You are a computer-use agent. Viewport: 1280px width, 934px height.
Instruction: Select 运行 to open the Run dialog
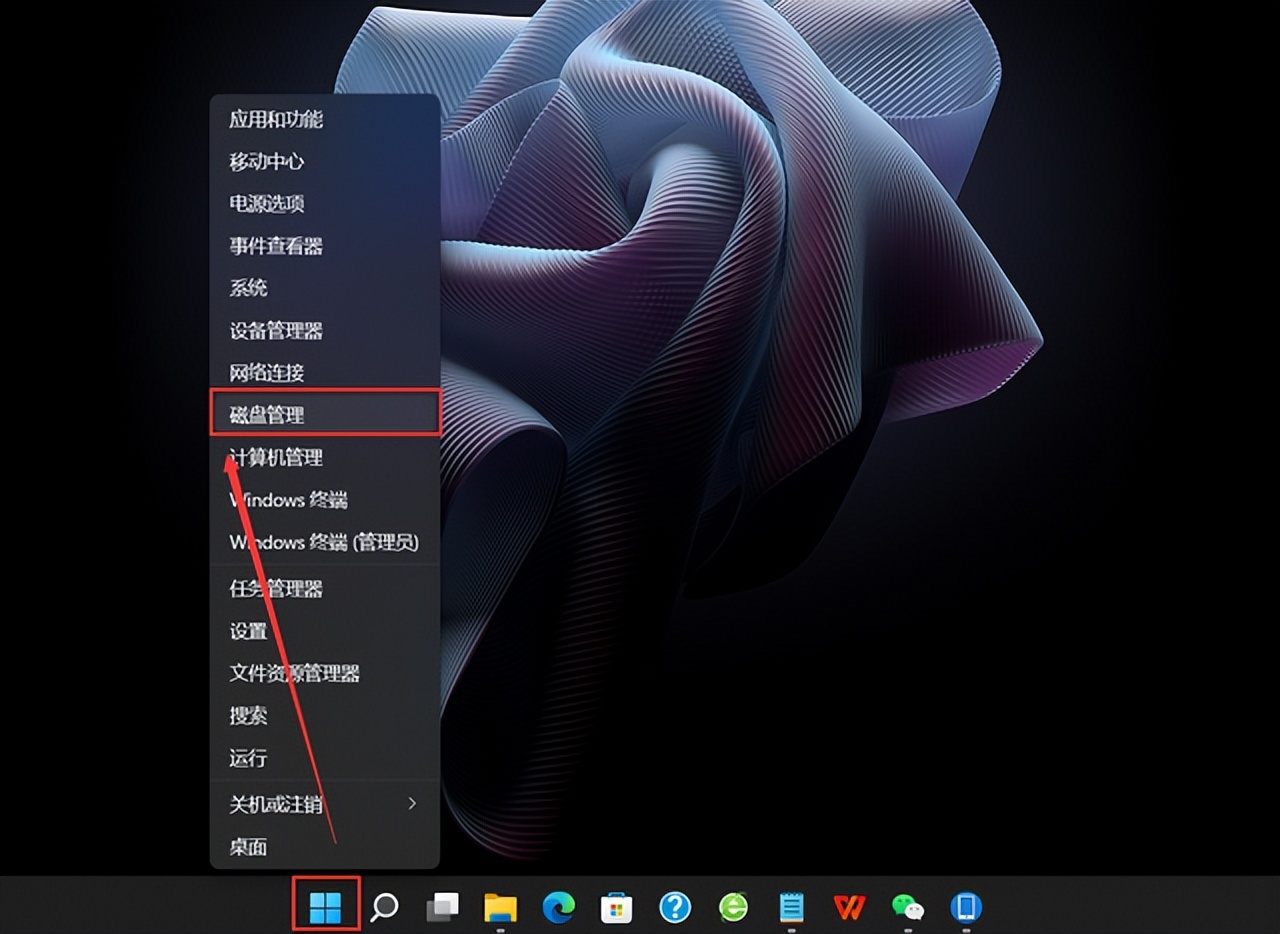[x=246, y=759]
